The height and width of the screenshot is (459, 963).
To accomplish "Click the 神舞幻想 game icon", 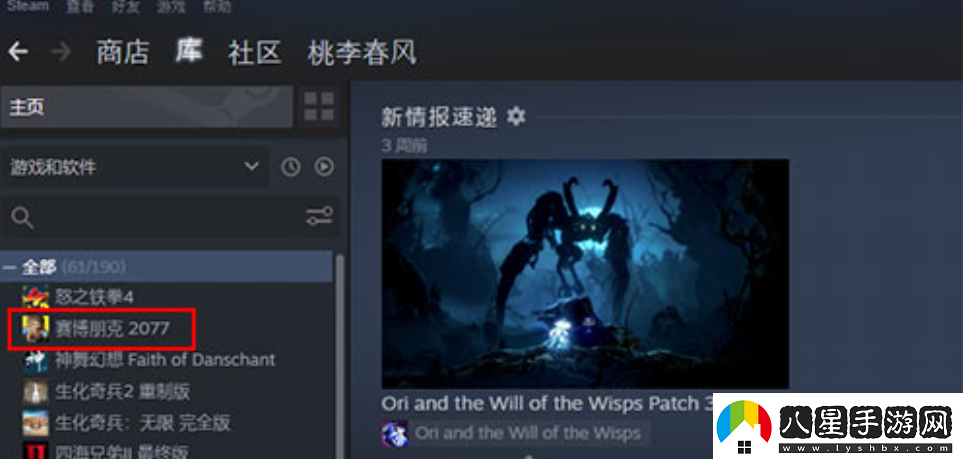I will click(x=36, y=359).
